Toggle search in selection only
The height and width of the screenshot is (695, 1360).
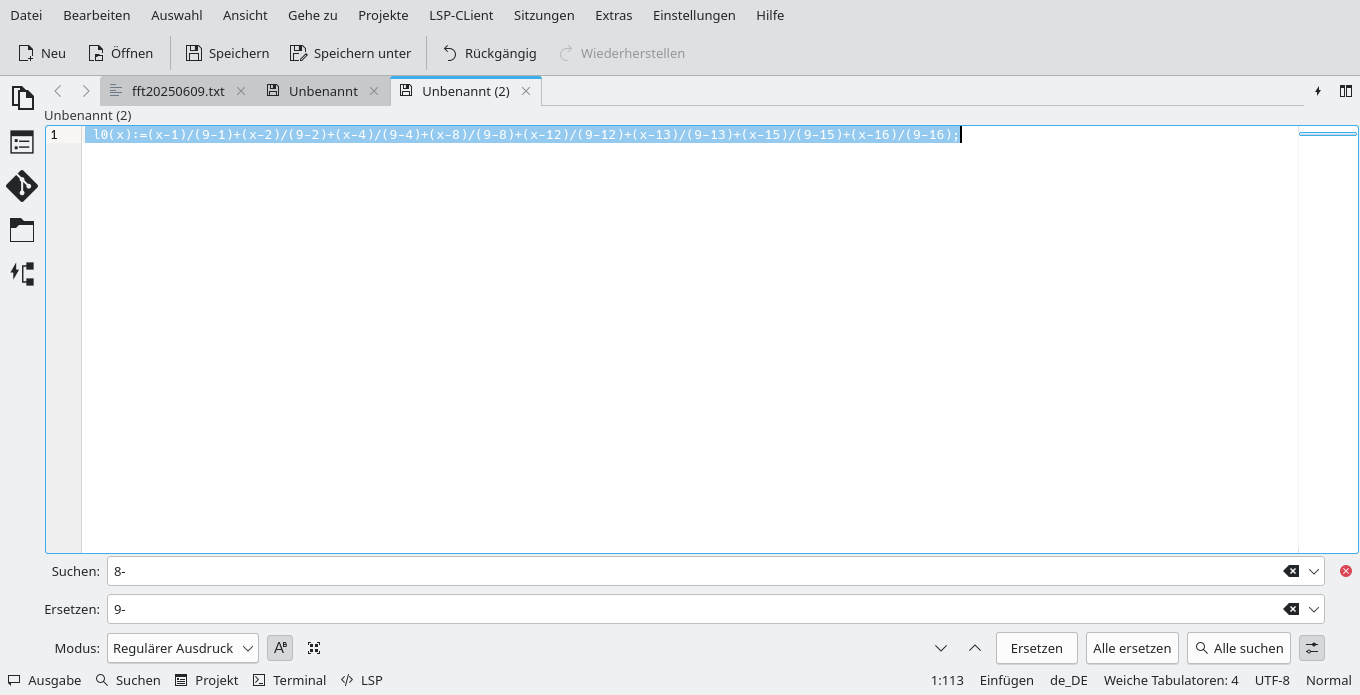(x=314, y=648)
